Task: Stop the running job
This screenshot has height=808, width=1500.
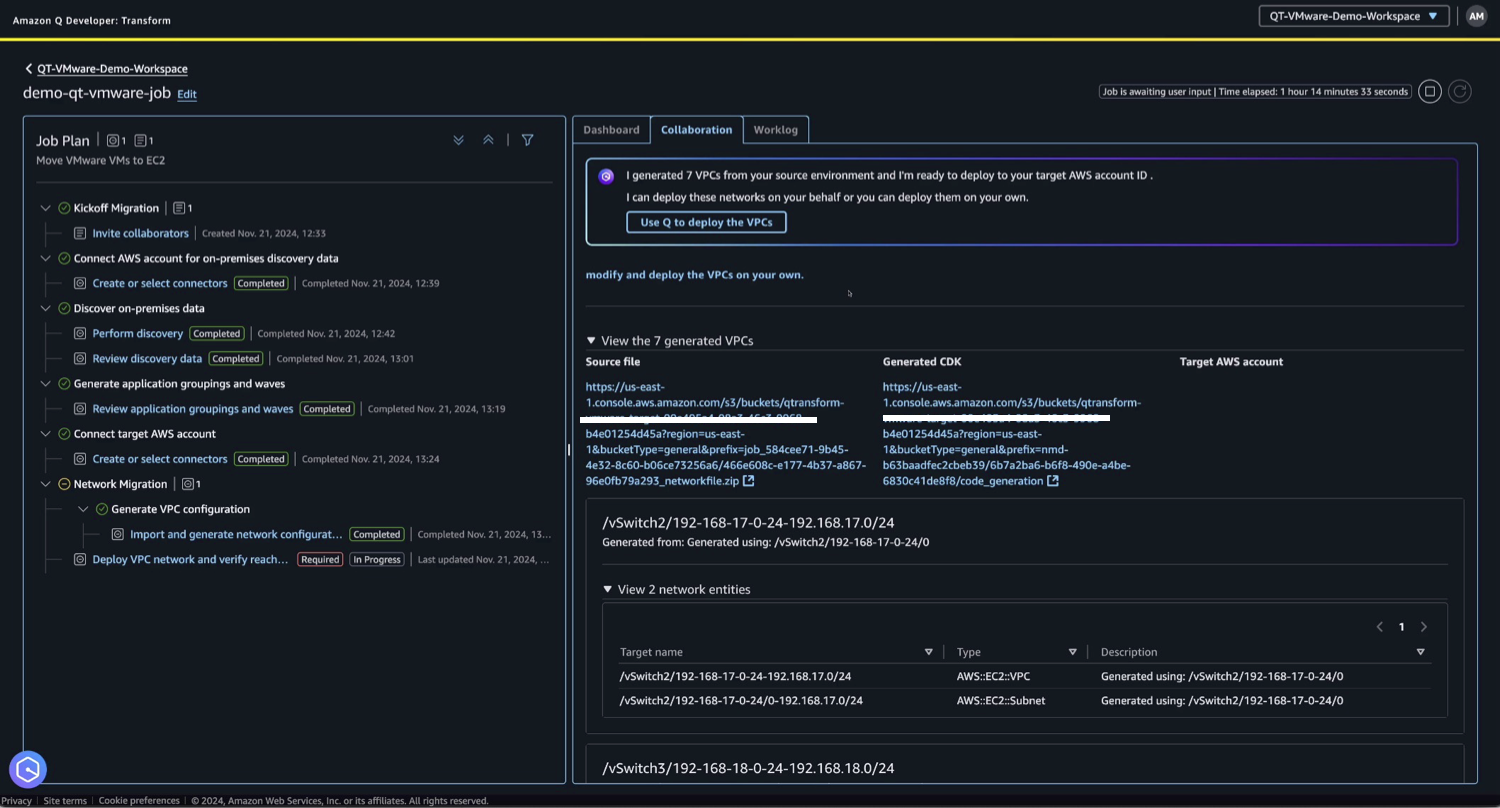Action: (x=1430, y=91)
